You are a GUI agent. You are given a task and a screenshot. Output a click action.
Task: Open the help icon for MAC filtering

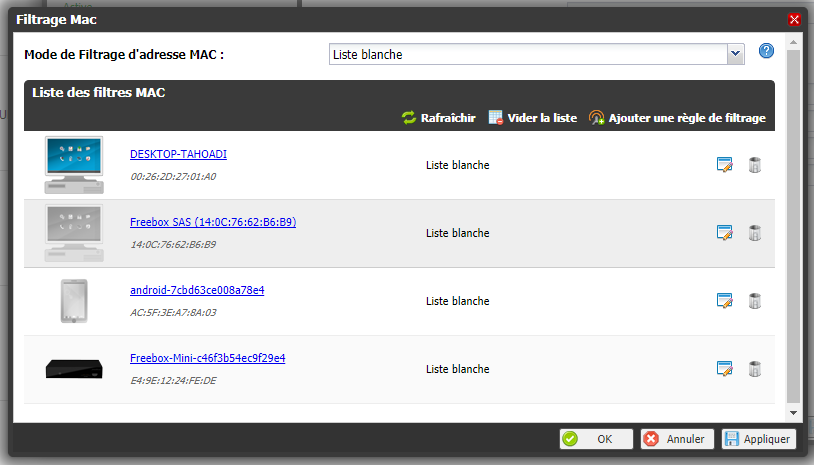coord(766,51)
